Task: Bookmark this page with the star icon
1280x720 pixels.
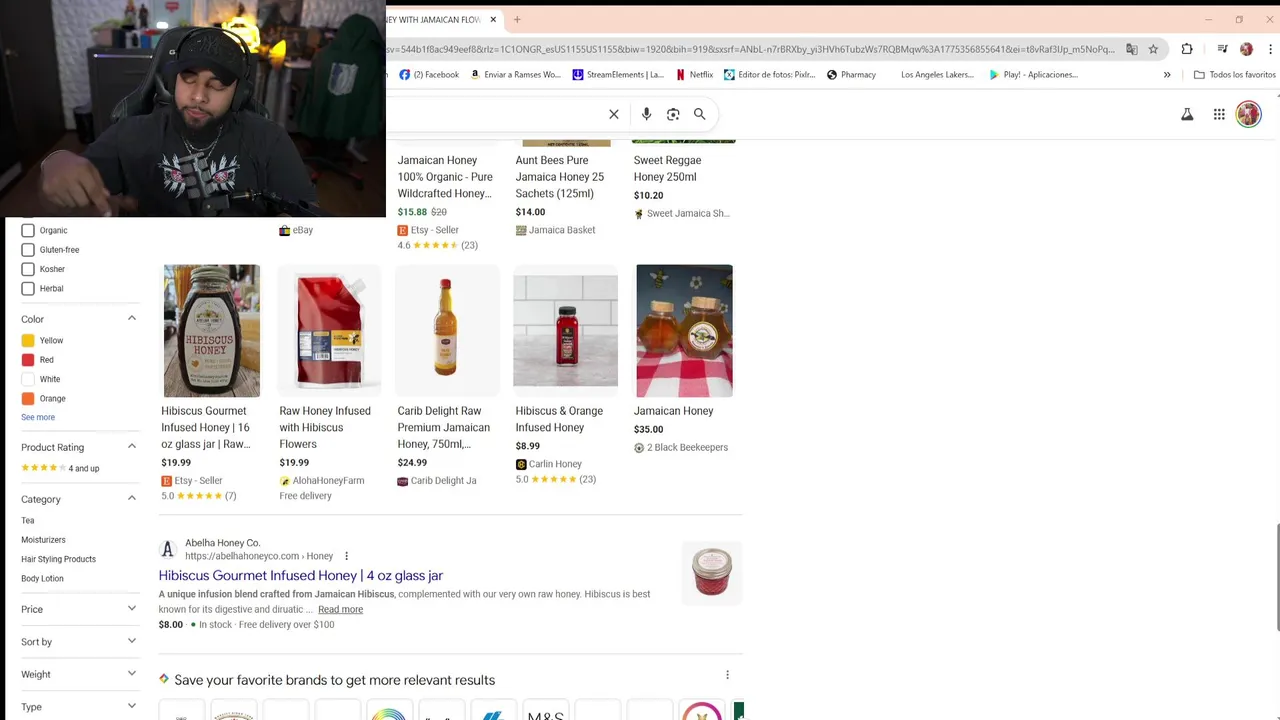Action: pyautogui.click(x=1153, y=49)
